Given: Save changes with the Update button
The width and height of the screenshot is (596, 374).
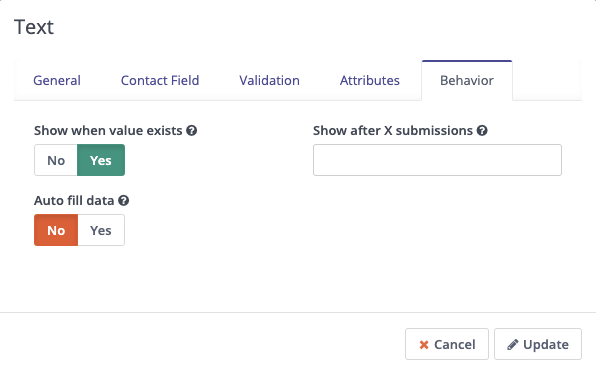Looking at the screenshot, I should coord(538,344).
